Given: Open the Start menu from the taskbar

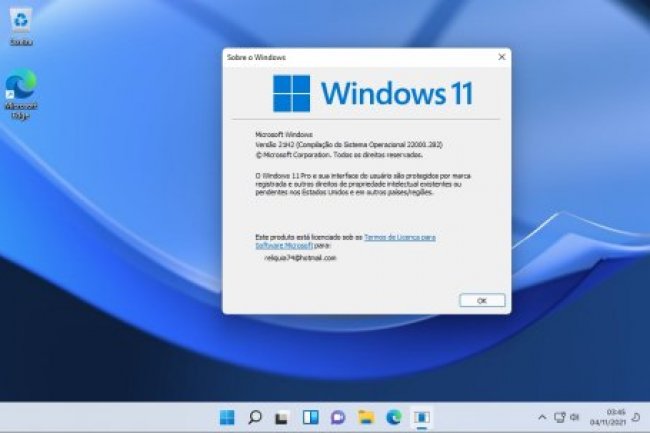Looking at the screenshot, I should click(x=227, y=417).
